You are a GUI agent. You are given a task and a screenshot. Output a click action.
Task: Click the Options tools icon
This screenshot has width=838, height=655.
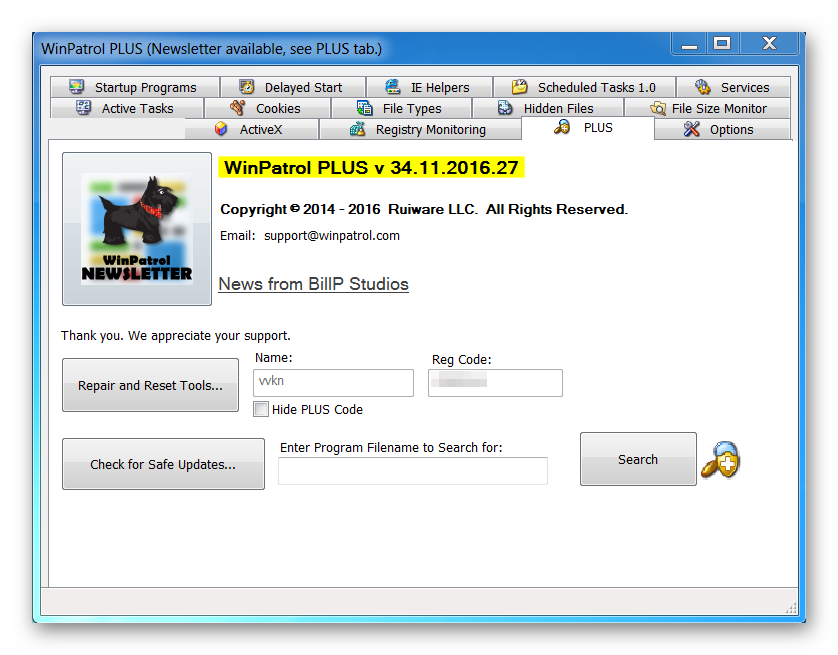click(692, 129)
